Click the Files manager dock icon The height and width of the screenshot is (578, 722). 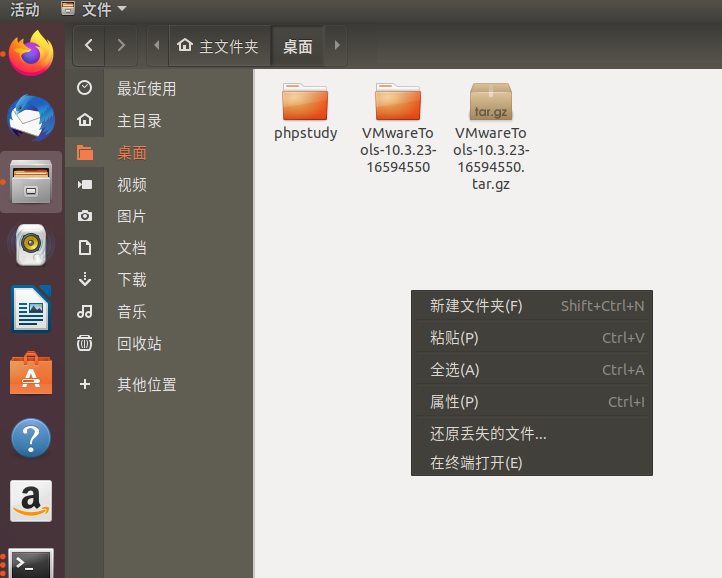[x=31, y=182]
